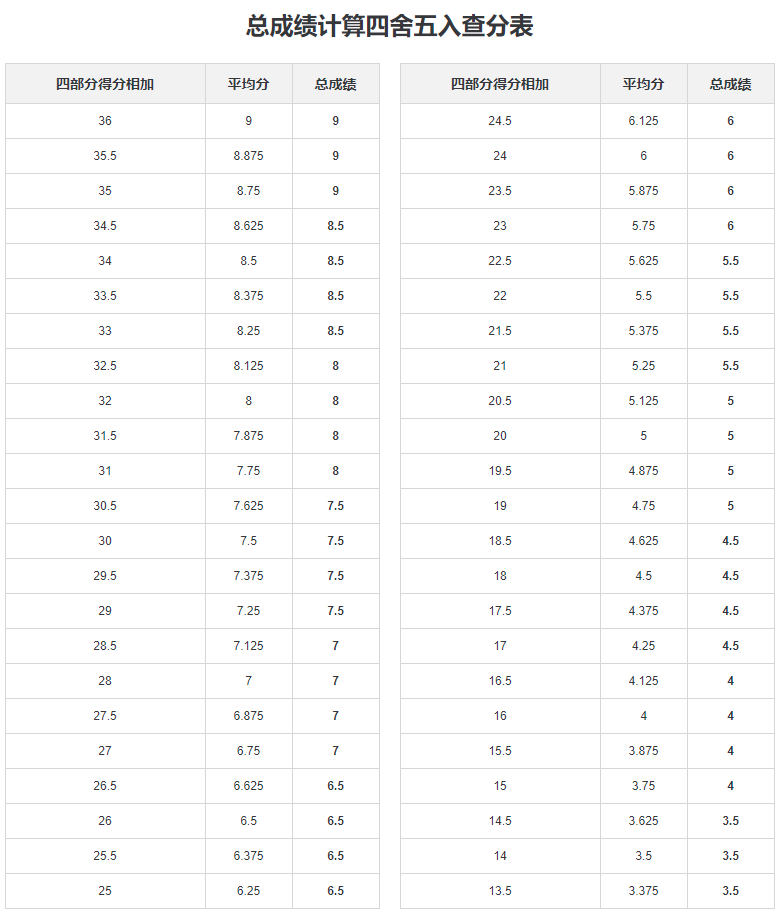Select the right table header 四部分得分相加
782x916 pixels.
(500, 84)
